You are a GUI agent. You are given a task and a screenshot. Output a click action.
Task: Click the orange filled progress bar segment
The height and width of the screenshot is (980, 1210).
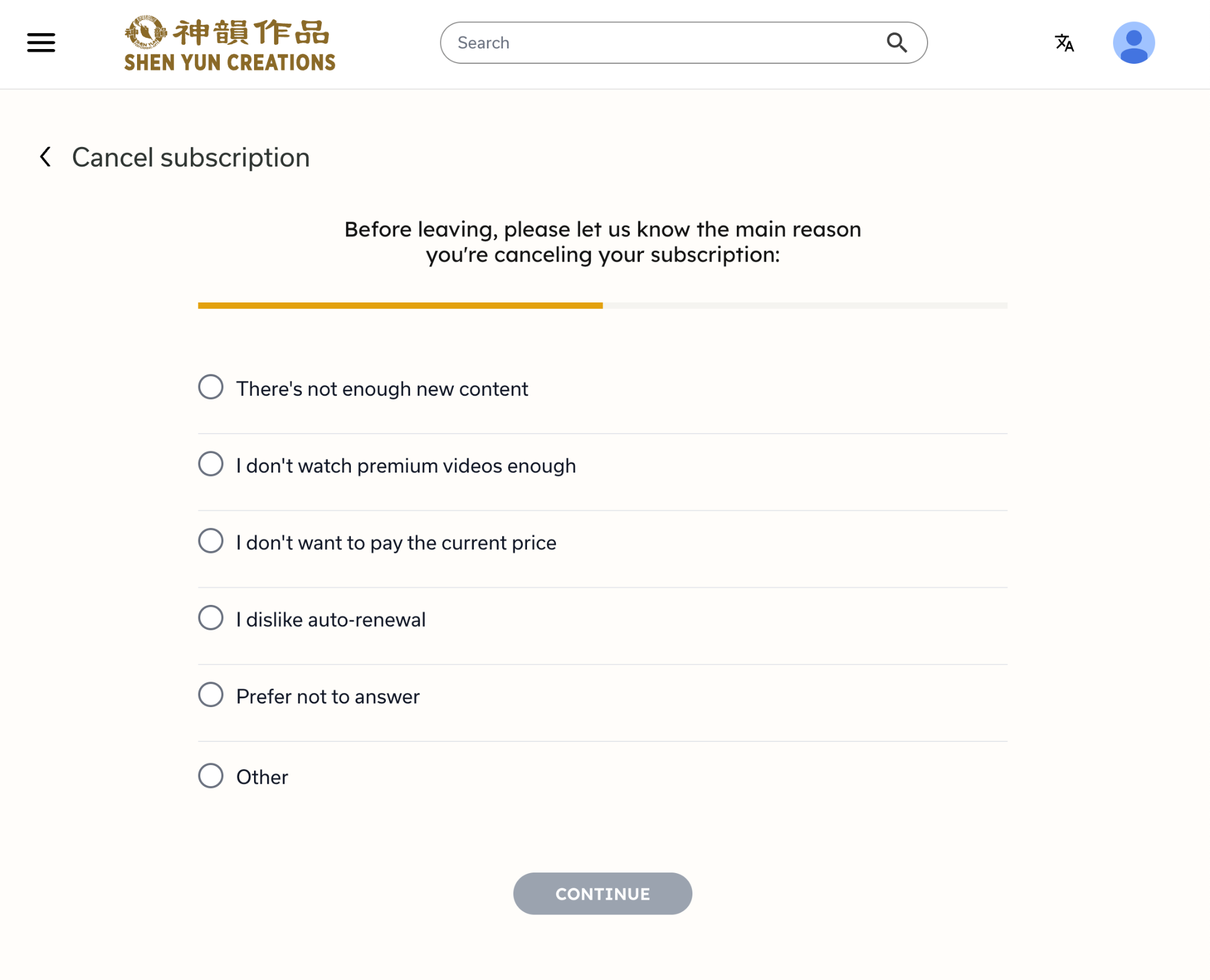400,305
